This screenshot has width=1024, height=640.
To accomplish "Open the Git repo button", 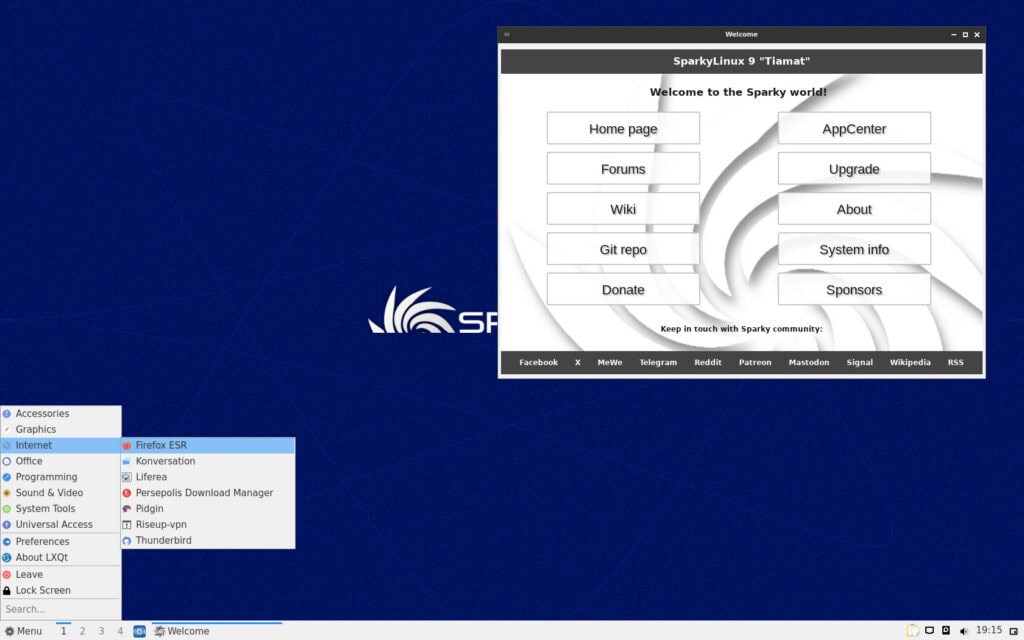I will (623, 249).
